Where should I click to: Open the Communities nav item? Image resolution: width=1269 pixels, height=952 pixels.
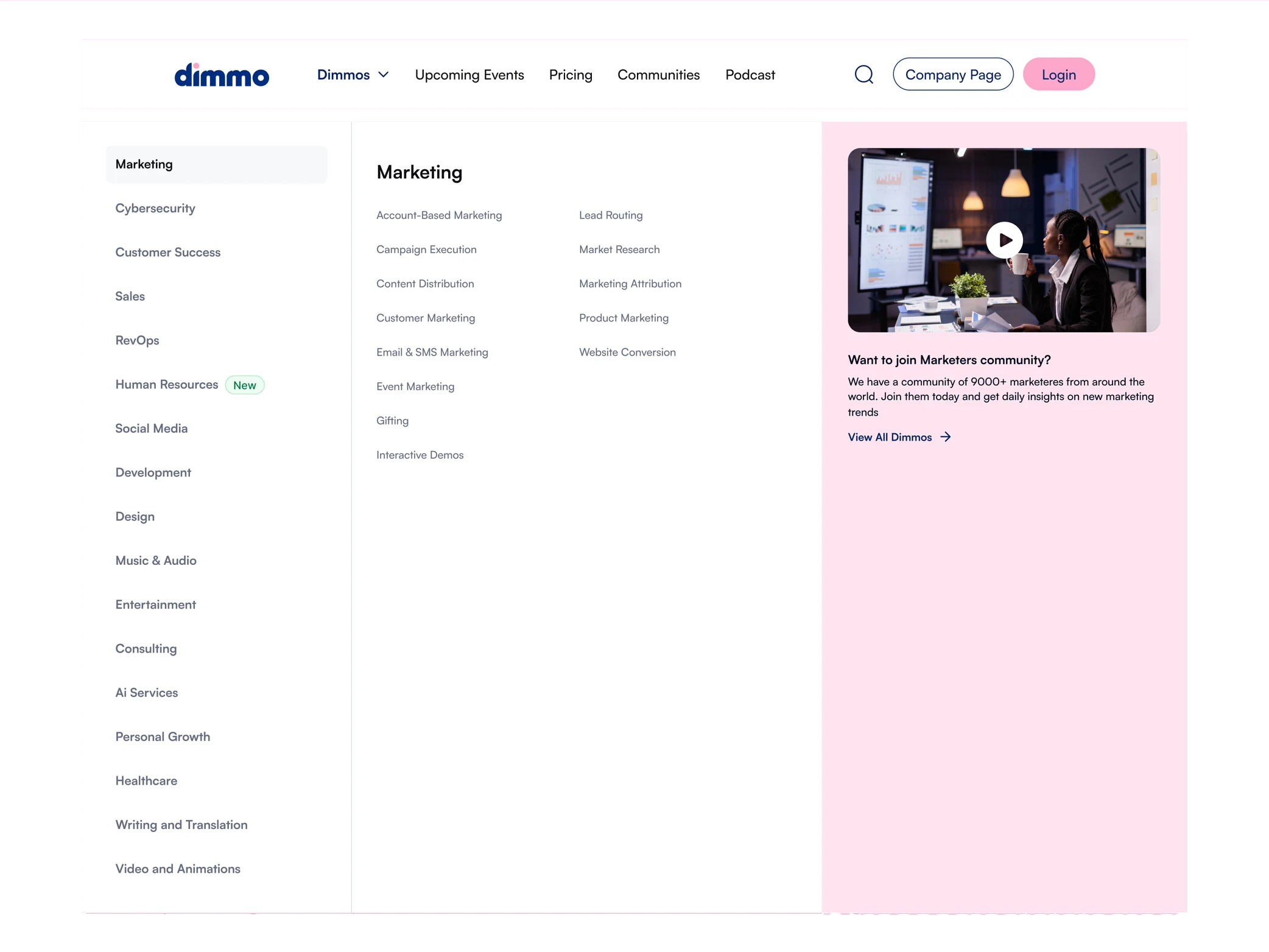(658, 74)
